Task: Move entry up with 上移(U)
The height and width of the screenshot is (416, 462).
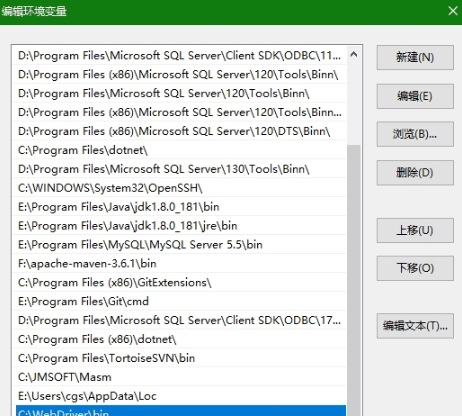Action: point(415,230)
